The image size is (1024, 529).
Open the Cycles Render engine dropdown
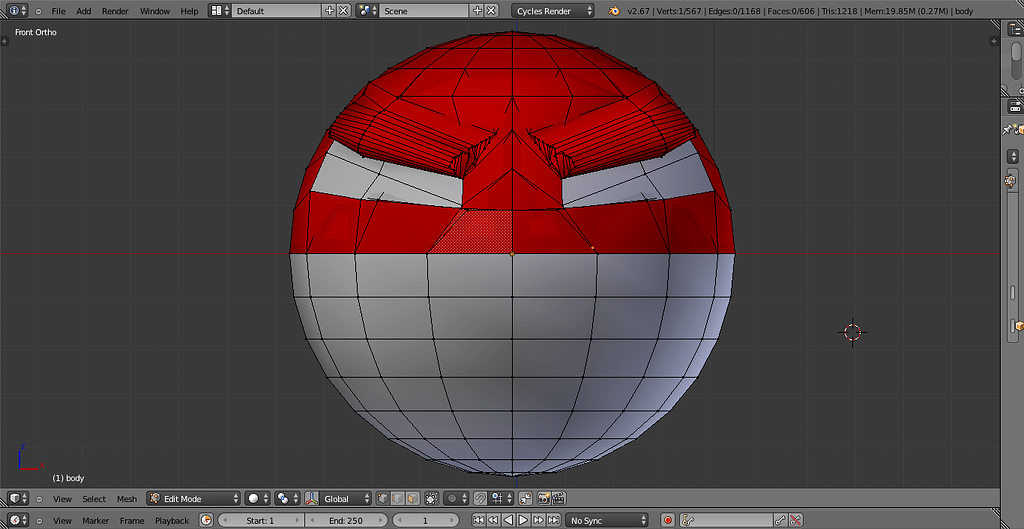[x=553, y=10]
